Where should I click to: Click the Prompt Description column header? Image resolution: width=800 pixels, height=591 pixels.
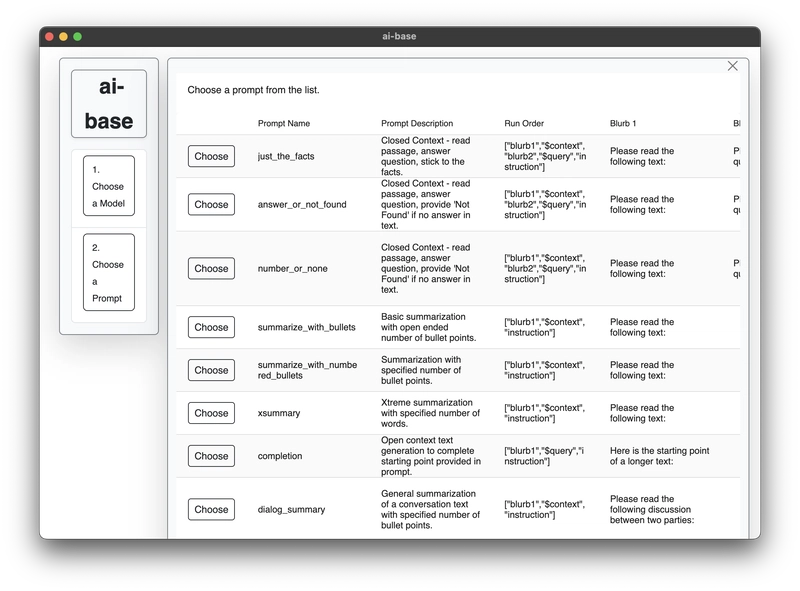(417, 124)
